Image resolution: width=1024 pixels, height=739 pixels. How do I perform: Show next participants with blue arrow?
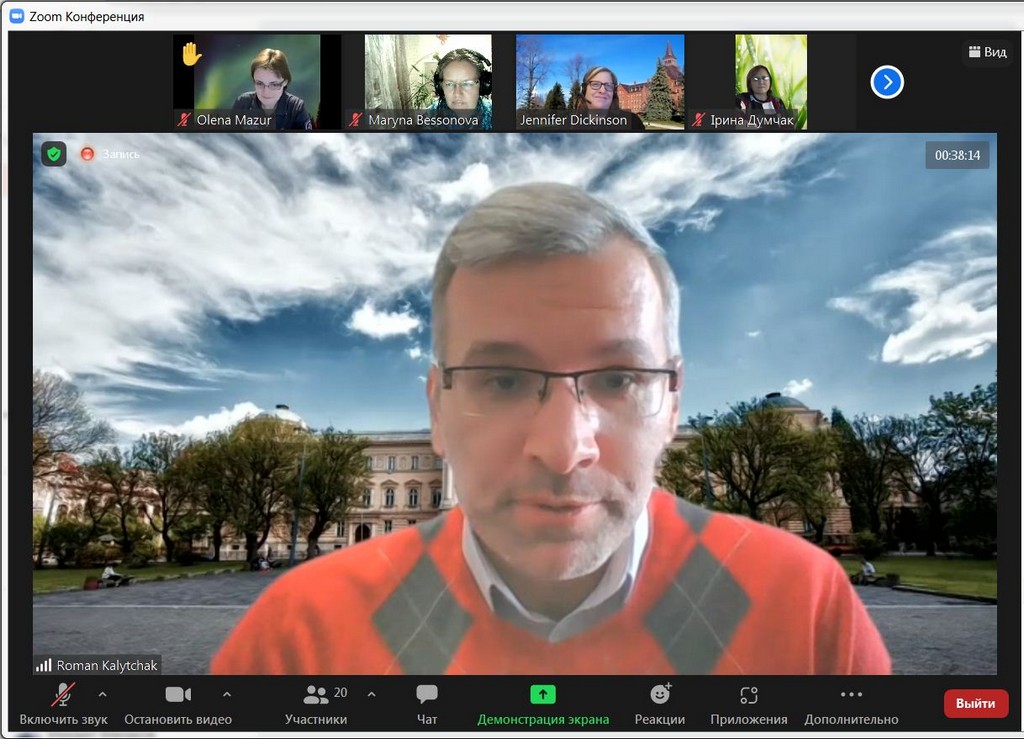coord(887,82)
